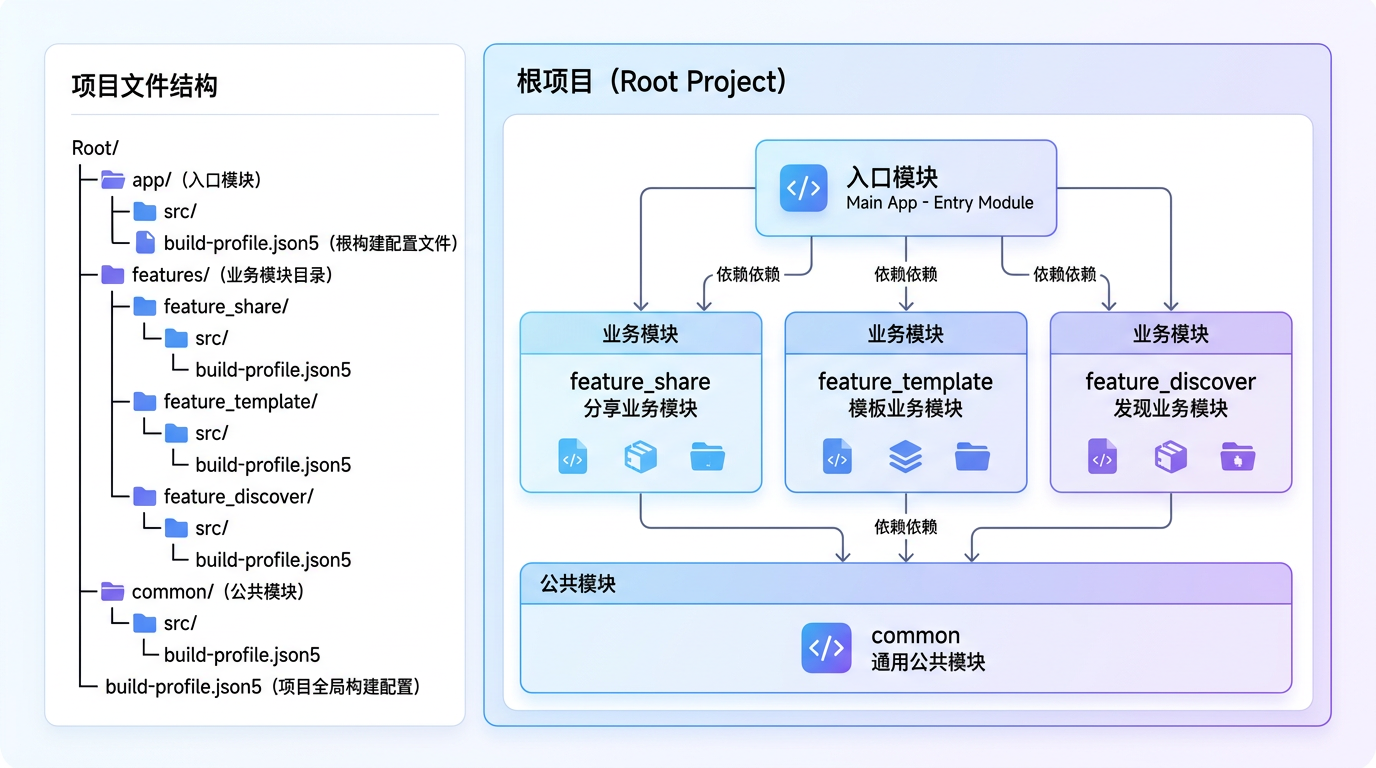Click the folder icon in feature_template card

[x=972, y=458]
